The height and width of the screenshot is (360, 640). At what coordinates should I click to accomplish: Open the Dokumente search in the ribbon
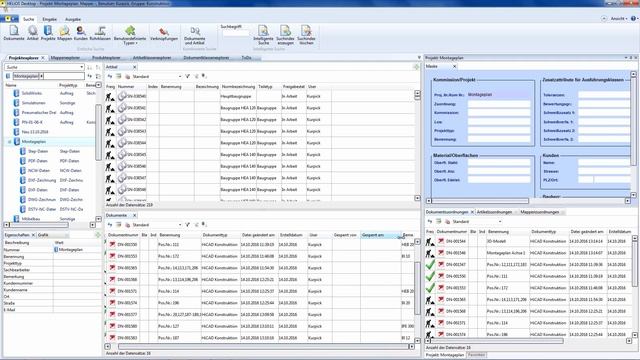point(14,33)
